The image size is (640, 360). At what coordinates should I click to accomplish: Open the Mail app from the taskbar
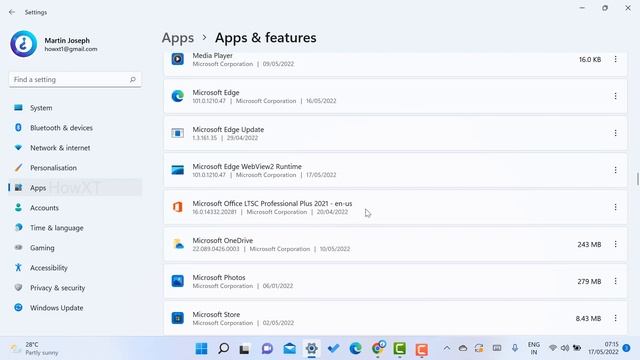[x=289, y=349]
